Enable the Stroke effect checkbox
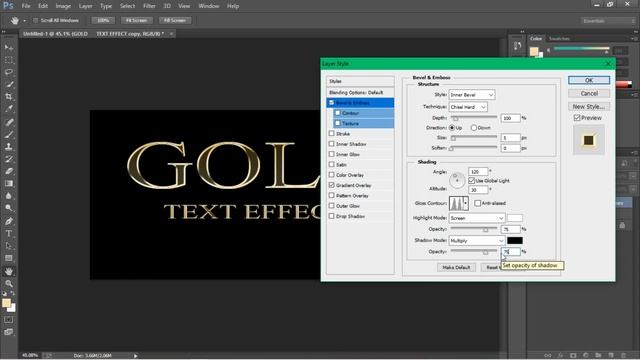 coord(331,133)
